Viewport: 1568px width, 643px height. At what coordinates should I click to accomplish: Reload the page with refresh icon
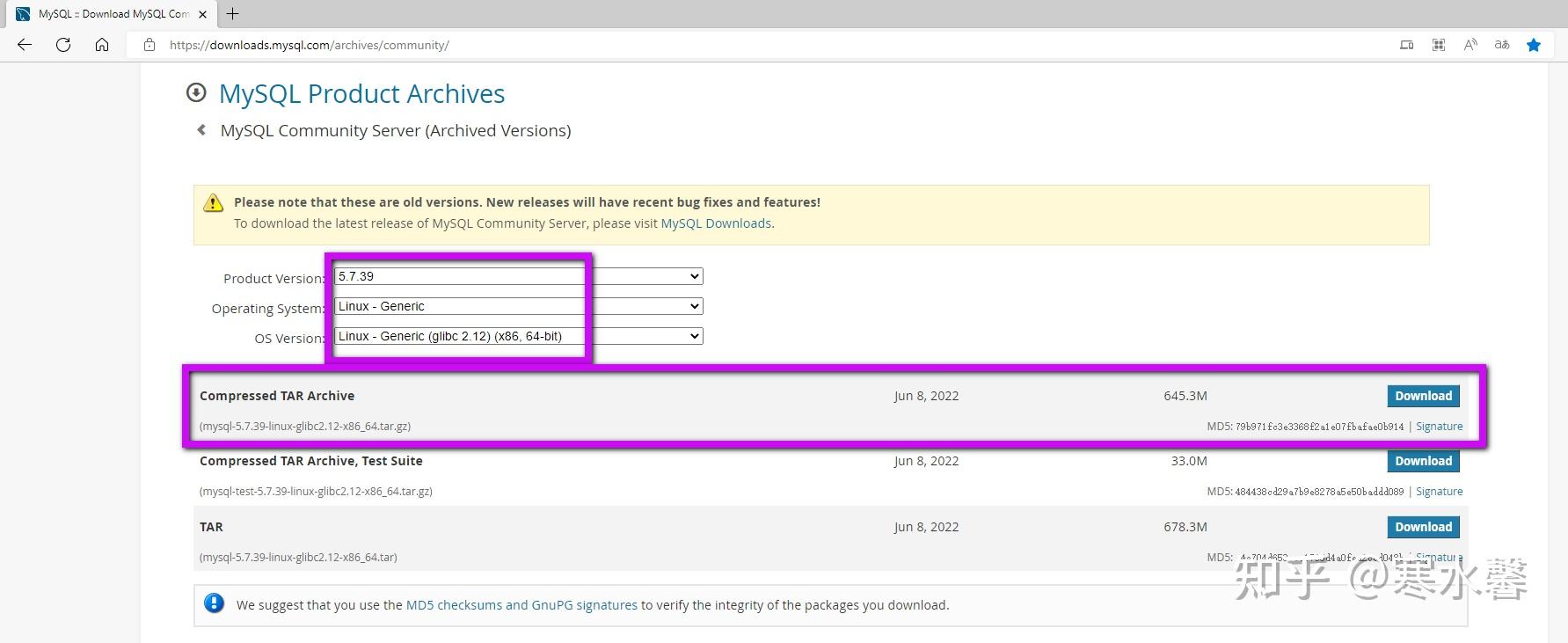pos(63,45)
